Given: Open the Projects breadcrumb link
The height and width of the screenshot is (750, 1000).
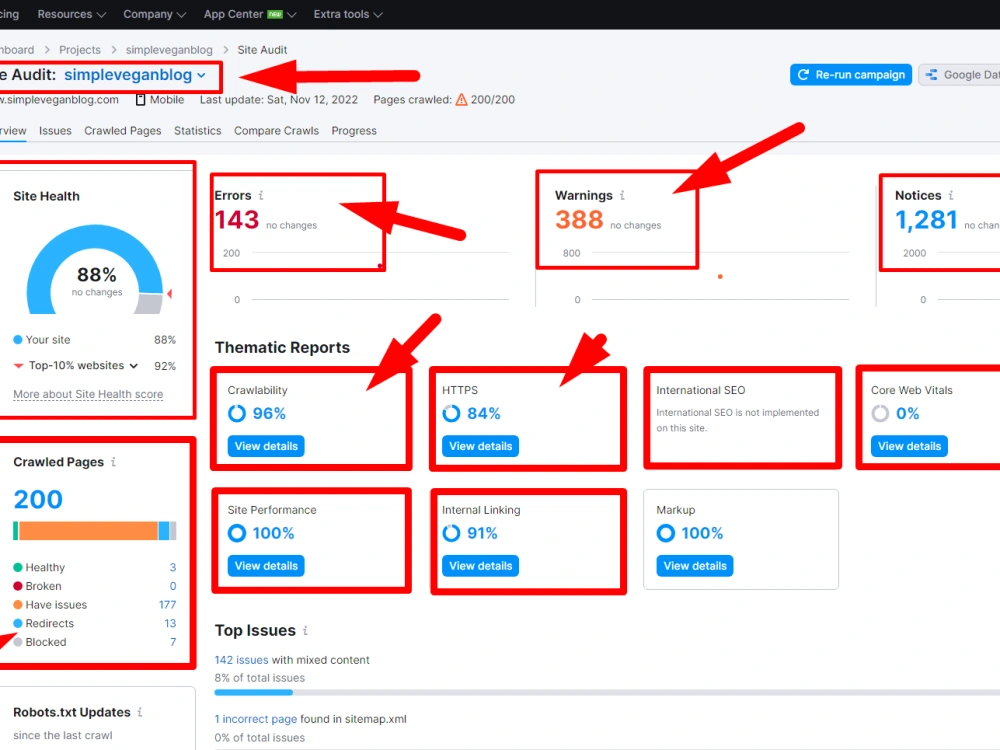Looking at the screenshot, I should tap(80, 50).
